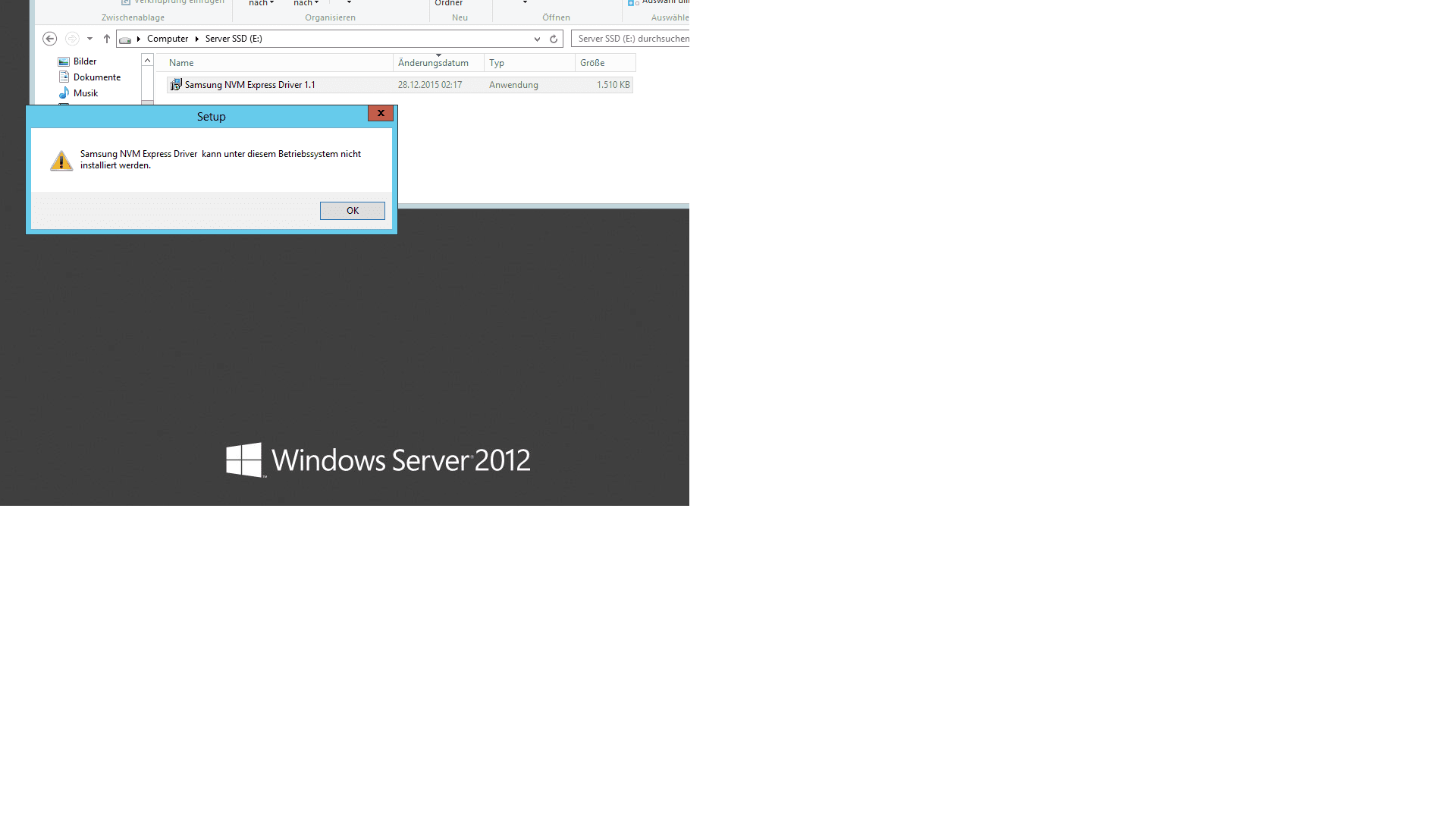Click the Musik note icon
The image size is (1456, 819).
click(x=64, y=93)
